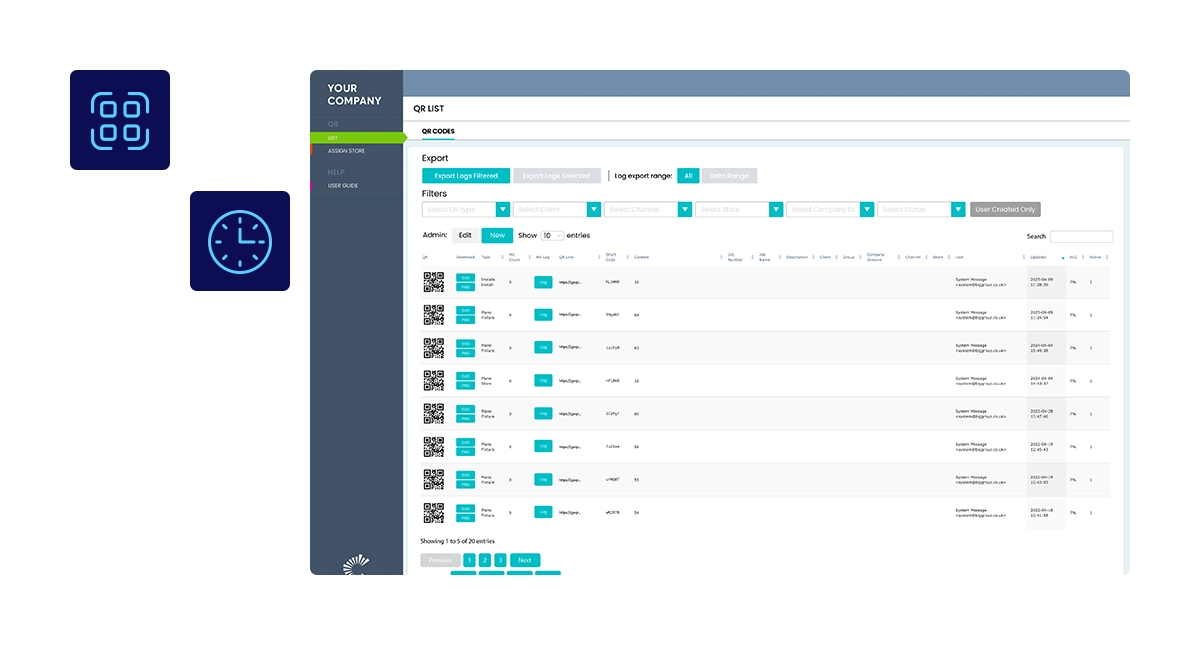Sort table by Active column
This screenshot has width=1200, height=645.
[1095, 257]
